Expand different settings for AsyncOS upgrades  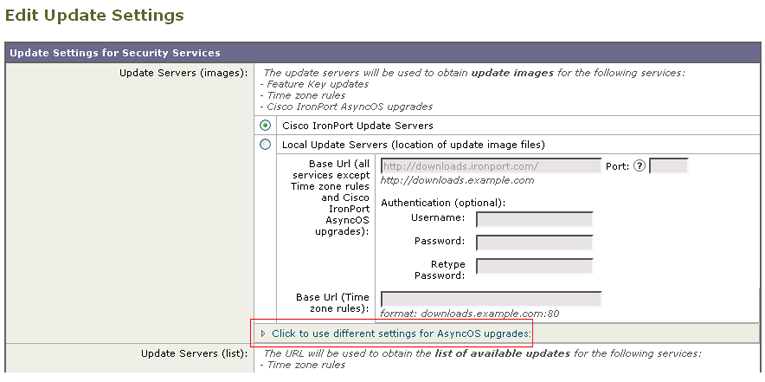coord(263,334)
